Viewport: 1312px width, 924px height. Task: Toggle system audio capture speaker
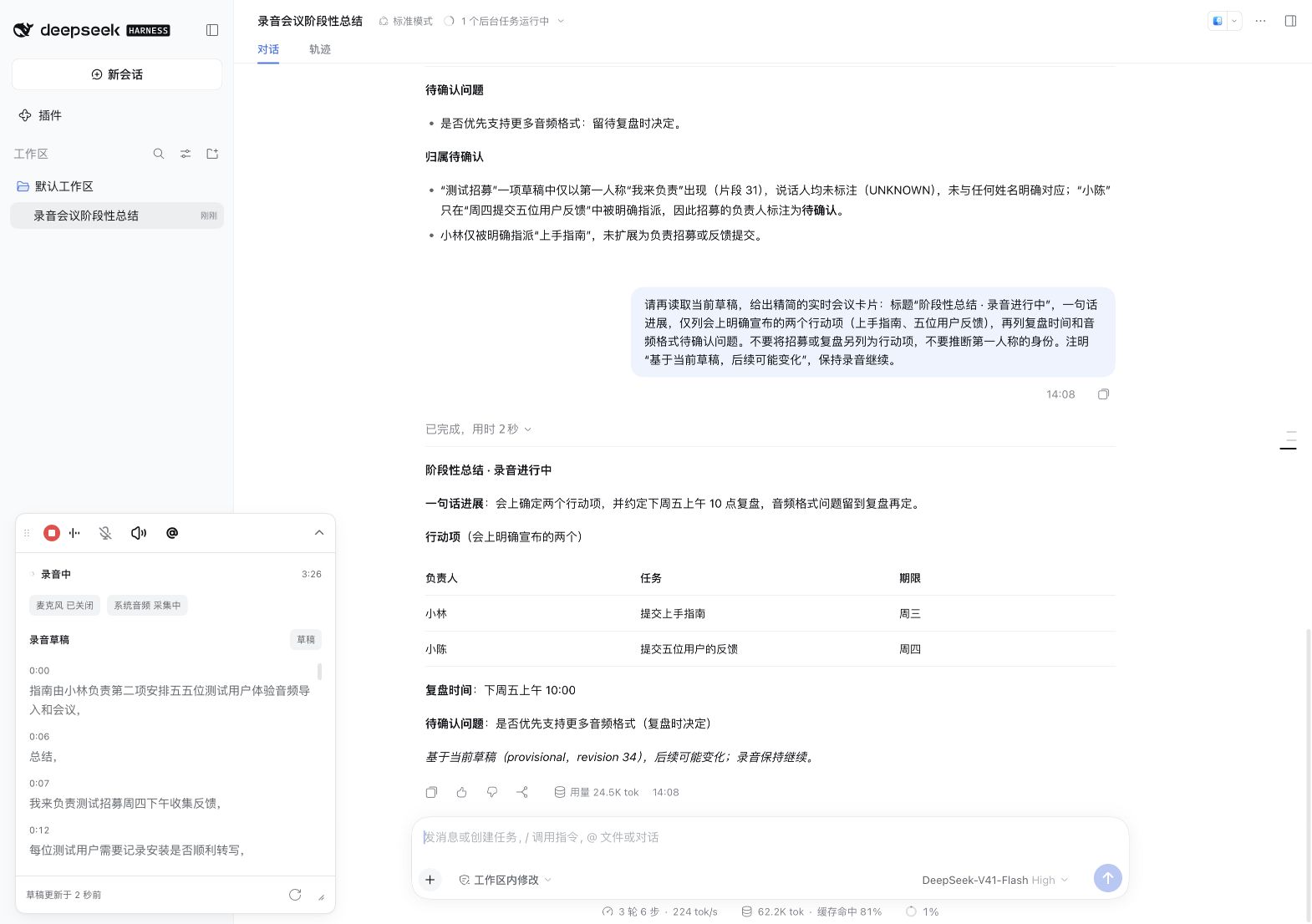click(139, 533)
